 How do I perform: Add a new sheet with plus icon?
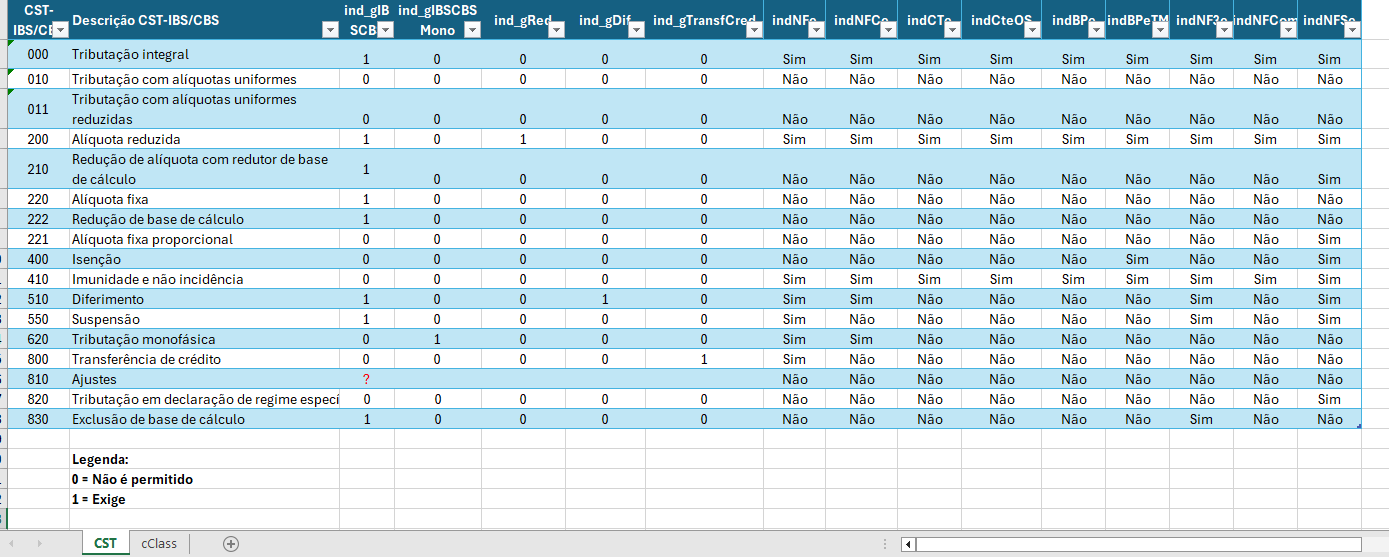tap(231, 544)
